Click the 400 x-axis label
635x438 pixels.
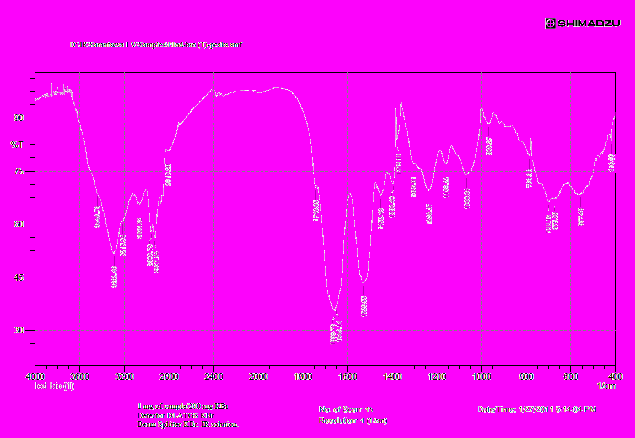(x=615, y=377)
